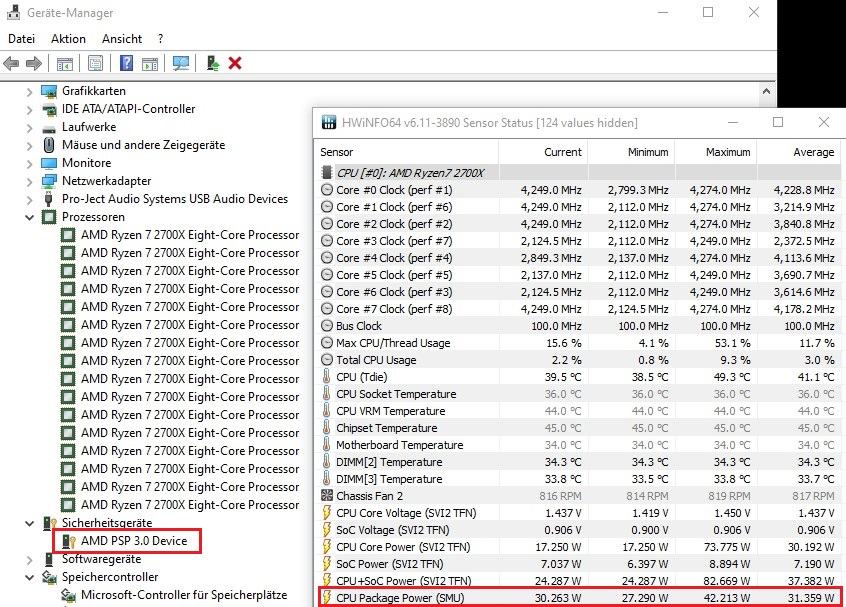Select the CPU VRM Temperature sensor row
This screenshot has height=607, width=846.
(x=578, y=411)
